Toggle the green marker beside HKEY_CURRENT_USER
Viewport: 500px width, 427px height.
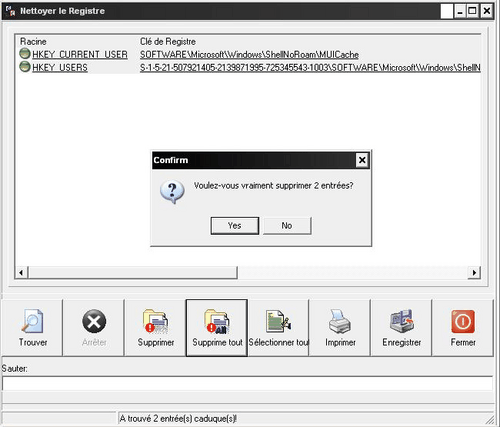[x=25, y=53]
